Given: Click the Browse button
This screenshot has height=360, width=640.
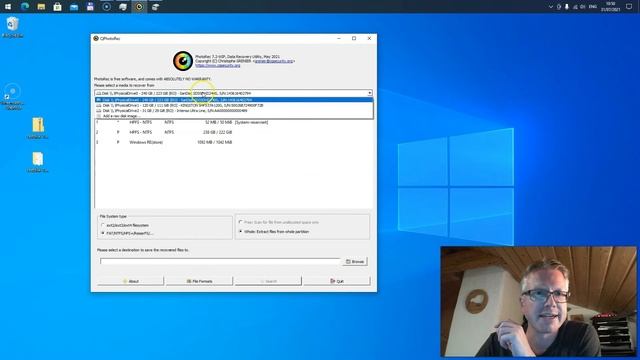Looking at the screenshot, I should coord(355,261).
